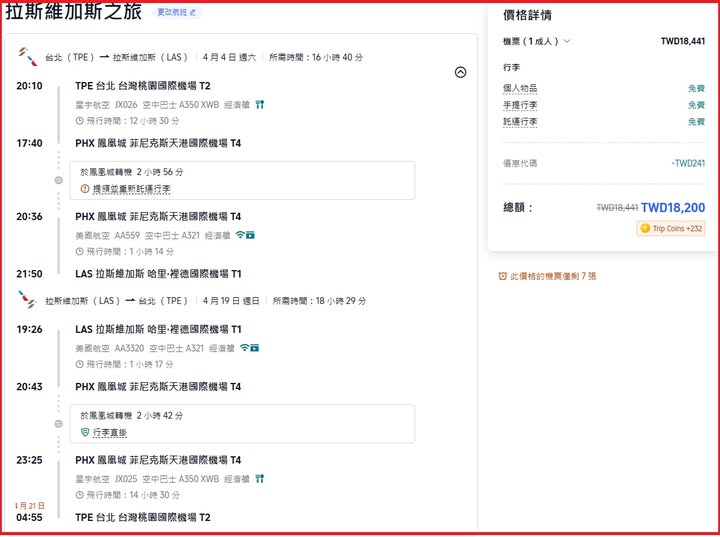Image resolution: width=720 pixels, height=537 pixels.
Task: Click the 更改航班 change flight link
Action: (x=178, y=12)
